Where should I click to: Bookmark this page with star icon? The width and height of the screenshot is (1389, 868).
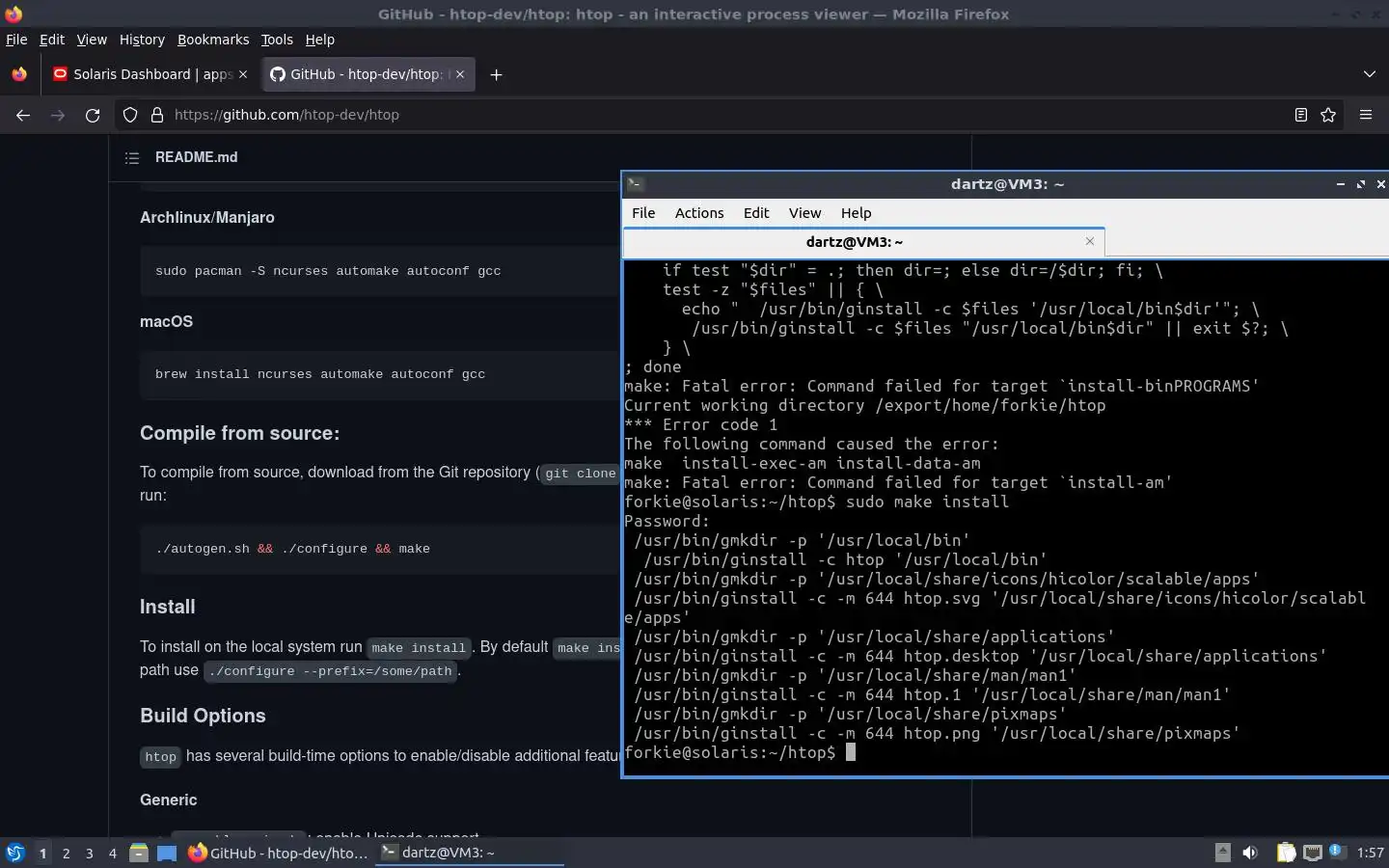point(1328,115)
